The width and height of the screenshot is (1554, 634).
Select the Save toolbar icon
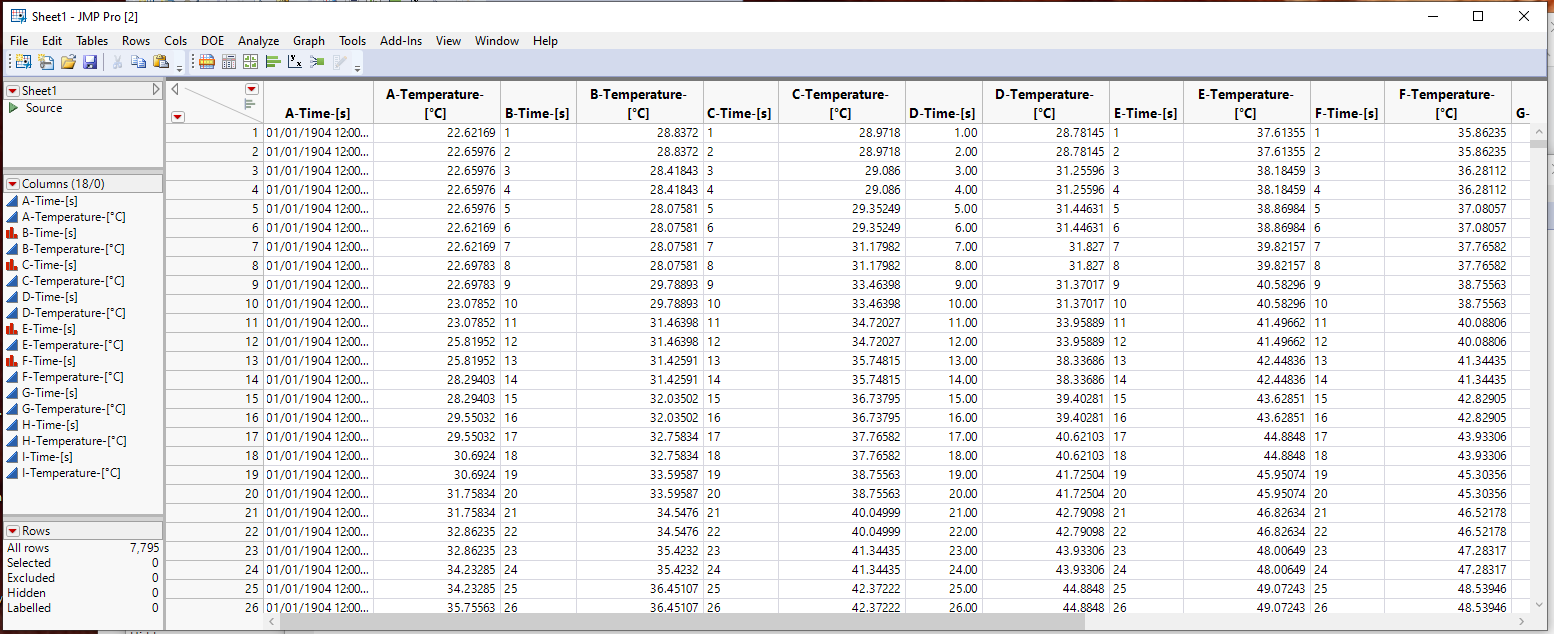coord(90,62)
